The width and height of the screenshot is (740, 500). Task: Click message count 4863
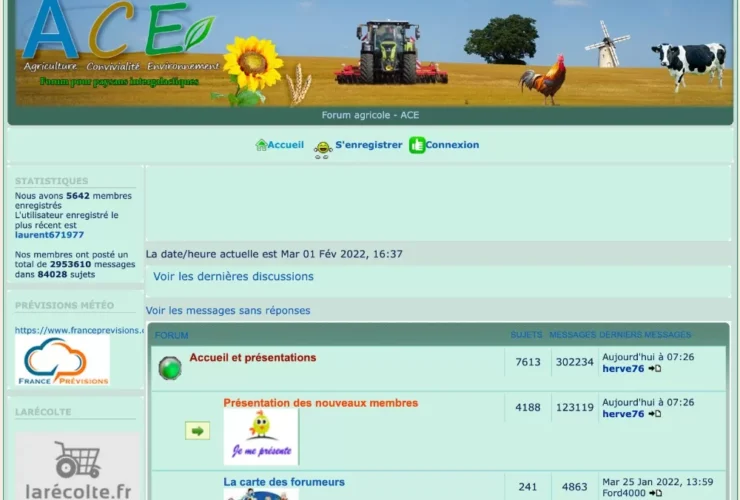coord(574,487)
